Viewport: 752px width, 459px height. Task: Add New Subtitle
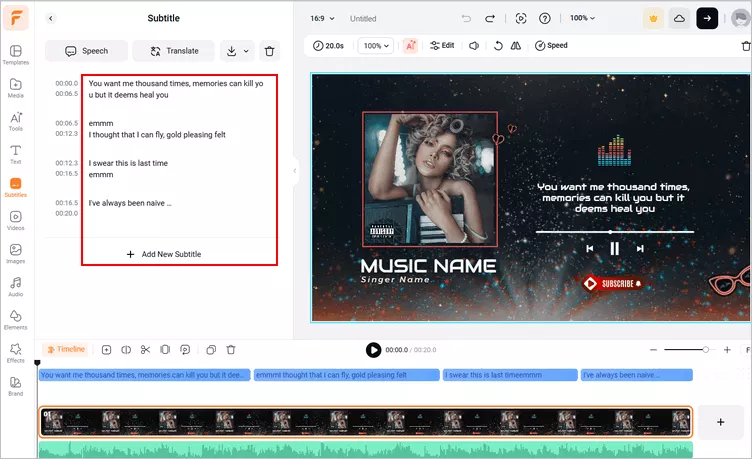coord(164,254)
